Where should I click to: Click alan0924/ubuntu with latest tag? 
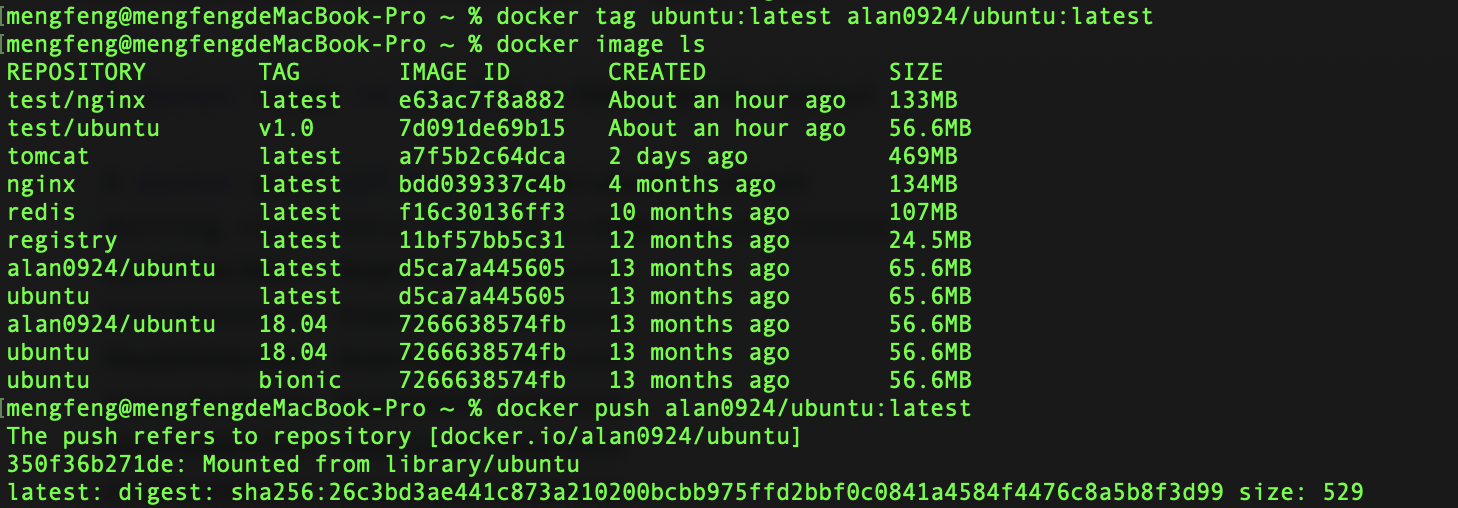[111, 268]
